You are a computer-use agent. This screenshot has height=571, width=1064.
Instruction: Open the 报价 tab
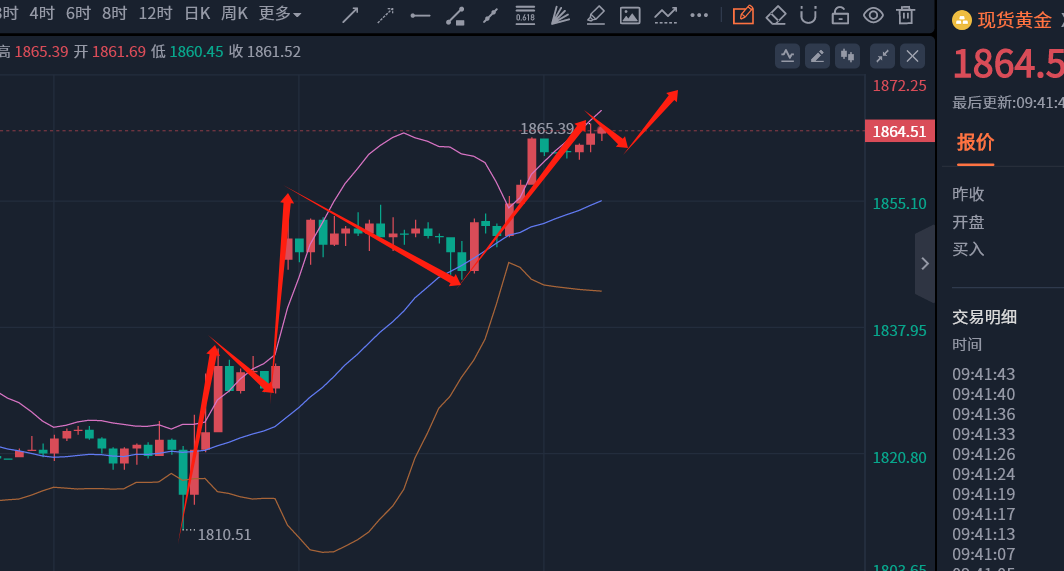(x=975, y=143)
